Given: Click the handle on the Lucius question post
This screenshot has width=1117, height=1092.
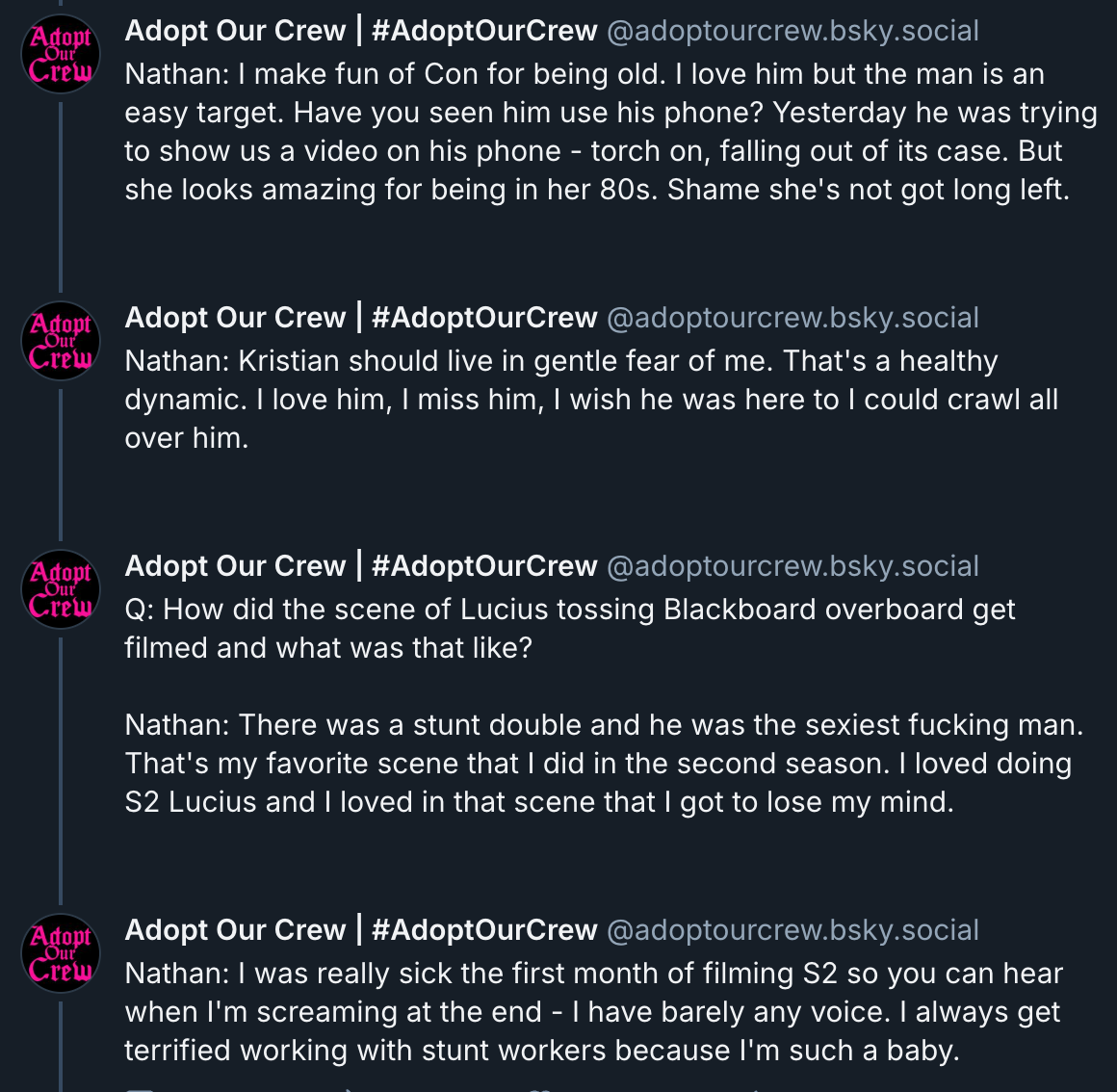Looking at the screenshot, I should [x=792, y=566].
